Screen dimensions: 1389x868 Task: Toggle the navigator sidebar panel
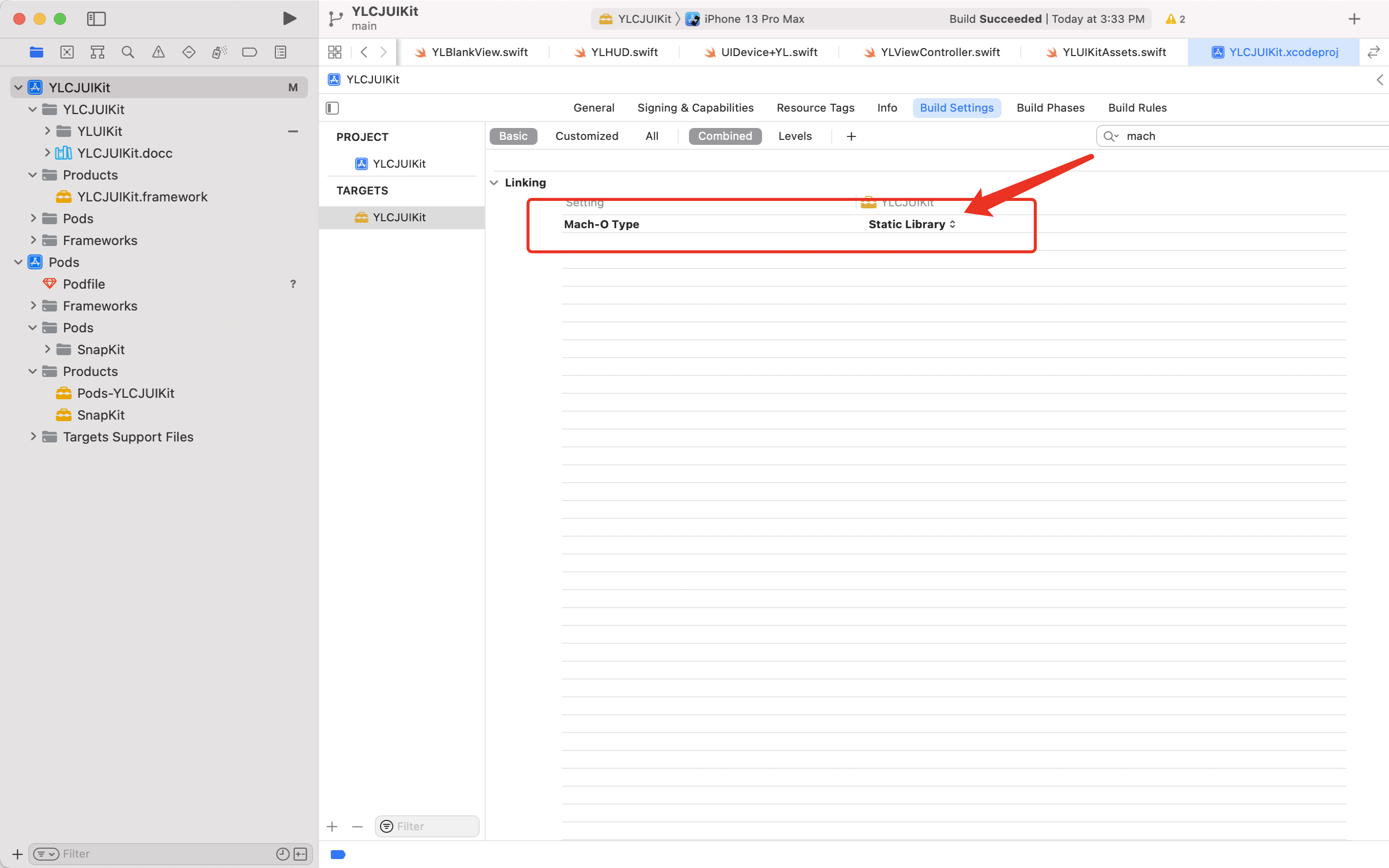pos(96,19)
